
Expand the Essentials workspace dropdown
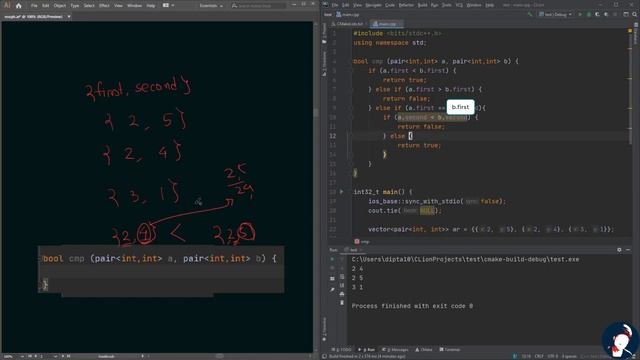(x=211, y=6)
